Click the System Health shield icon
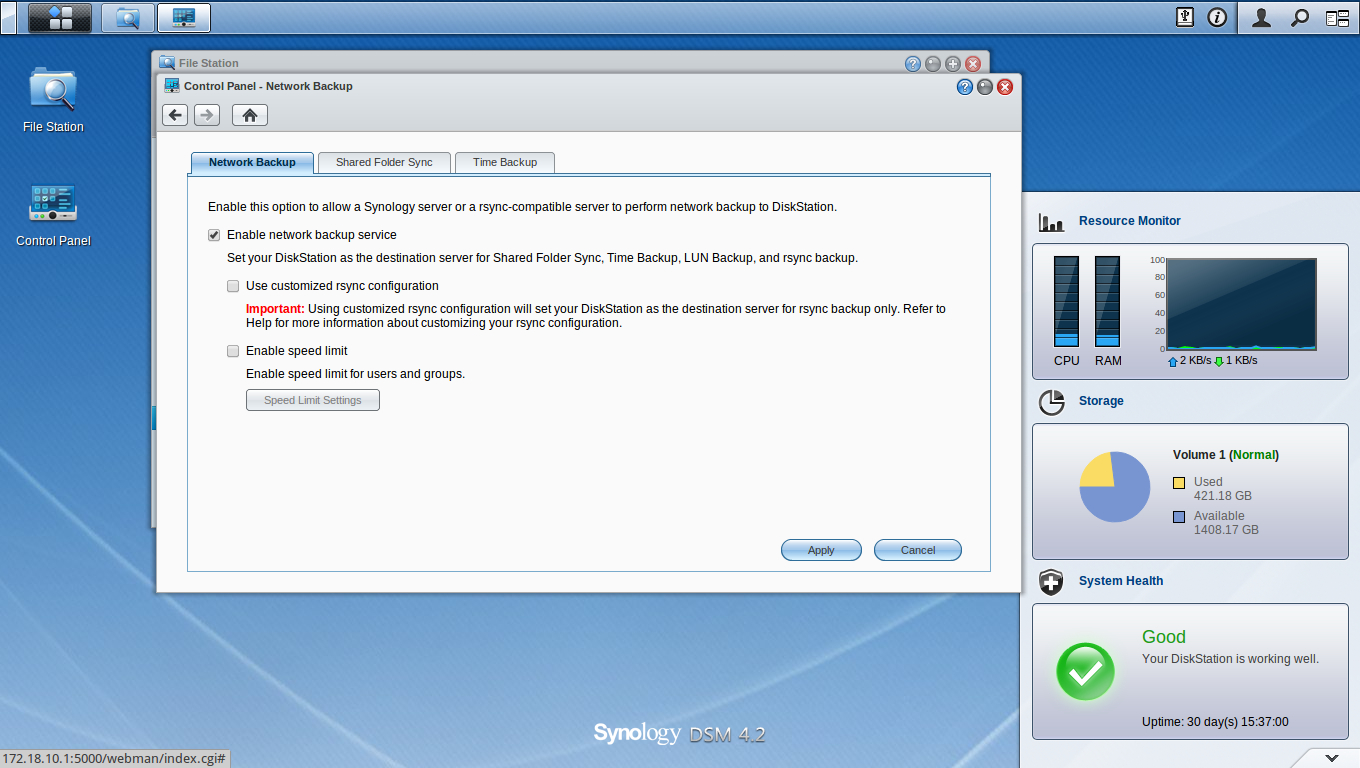The height and width of the screenshot is (768, 1360). click(x=1051, y=582)
